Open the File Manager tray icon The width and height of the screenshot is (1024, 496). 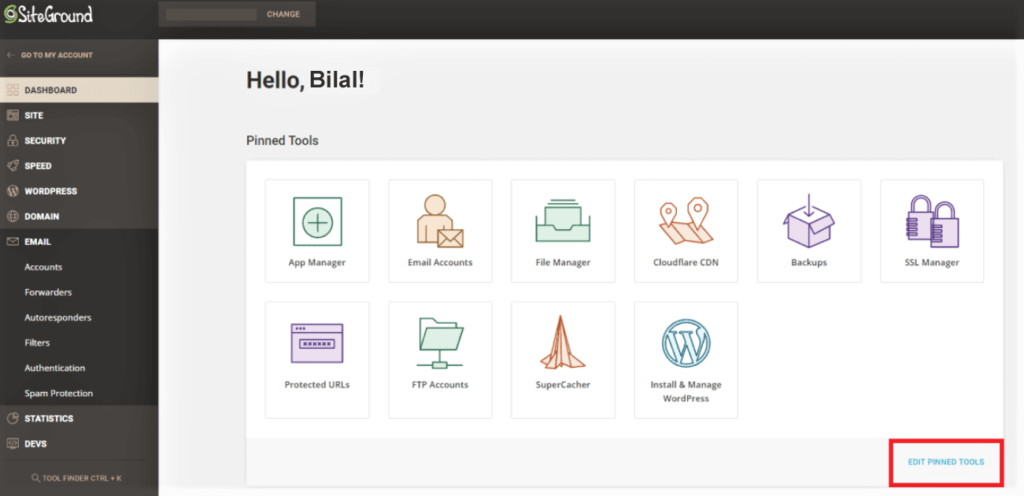tap(563, 221)
